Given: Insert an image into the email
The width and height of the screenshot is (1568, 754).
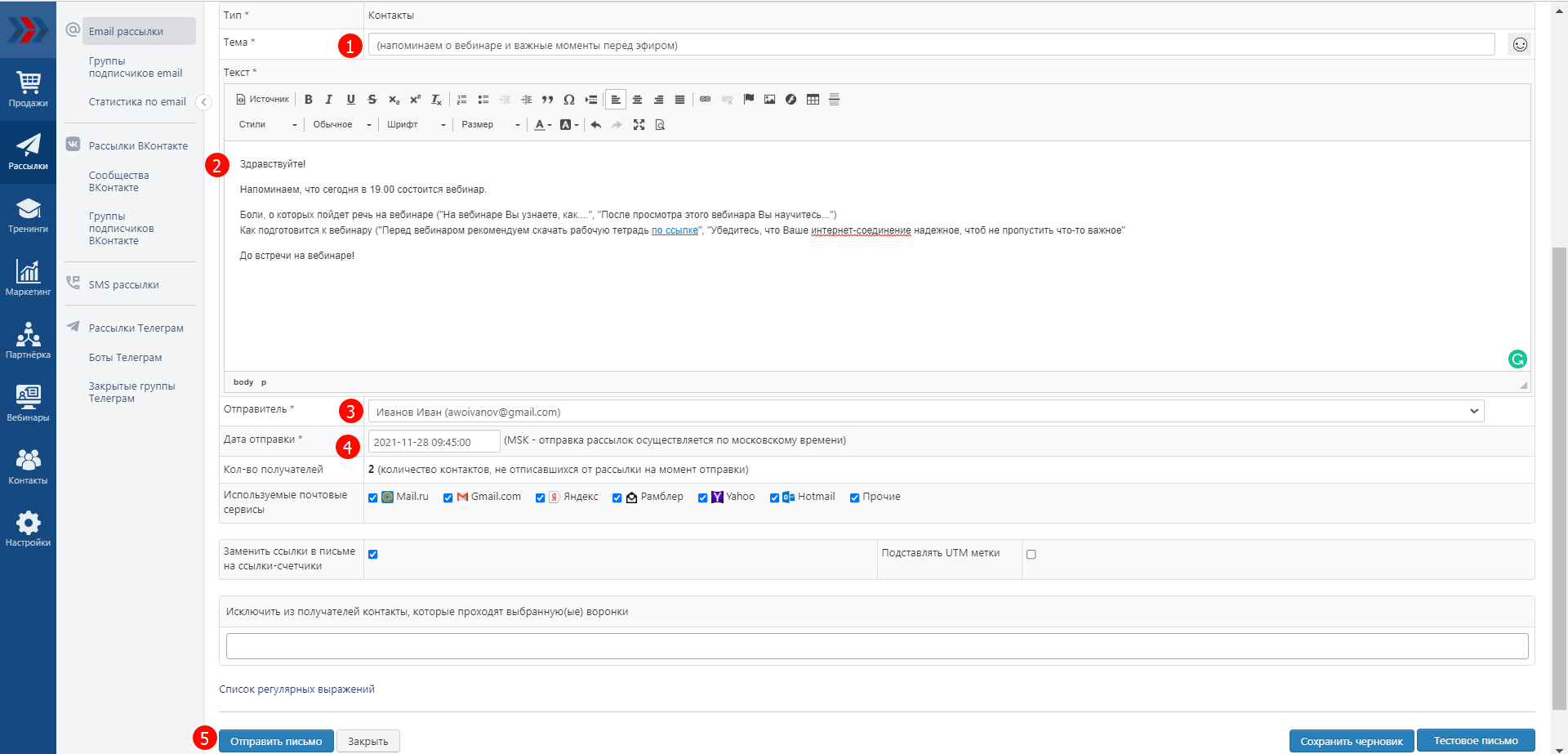Looking at the screenshot, I should (769, 100).
